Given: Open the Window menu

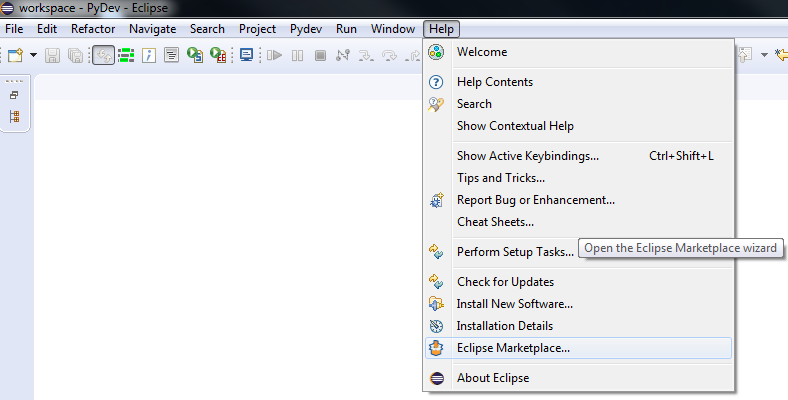Looking at the screenshot, I should (392, 29).
